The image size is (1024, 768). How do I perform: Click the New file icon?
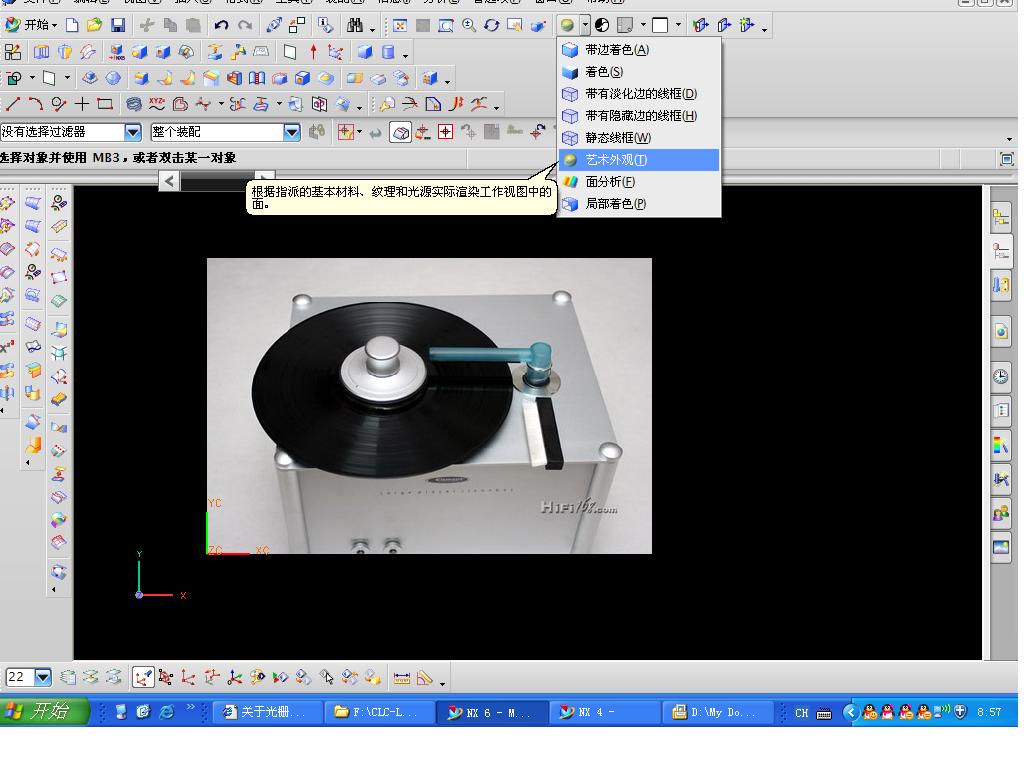click(72, 25)
